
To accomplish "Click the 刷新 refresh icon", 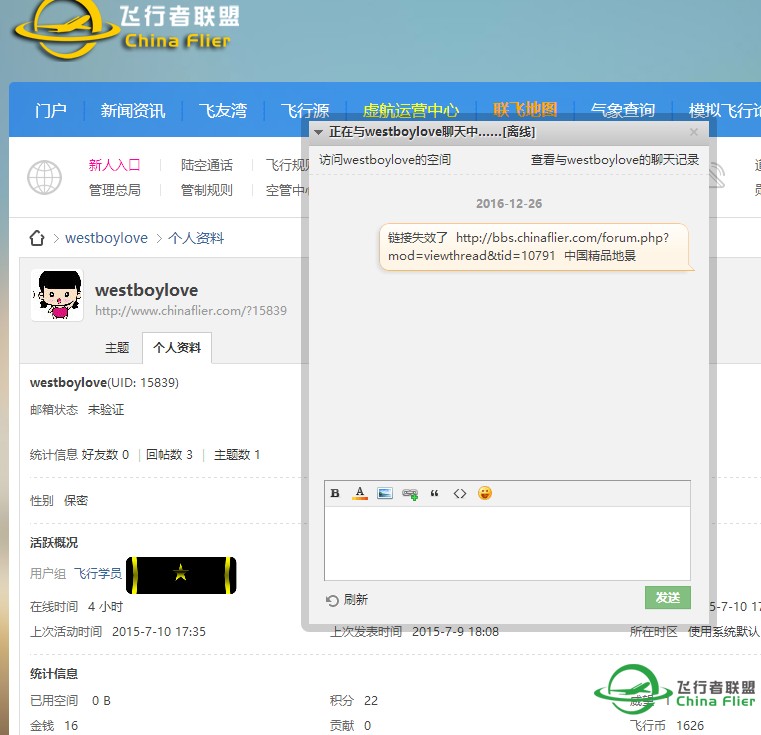I will [x=333, y=600].
